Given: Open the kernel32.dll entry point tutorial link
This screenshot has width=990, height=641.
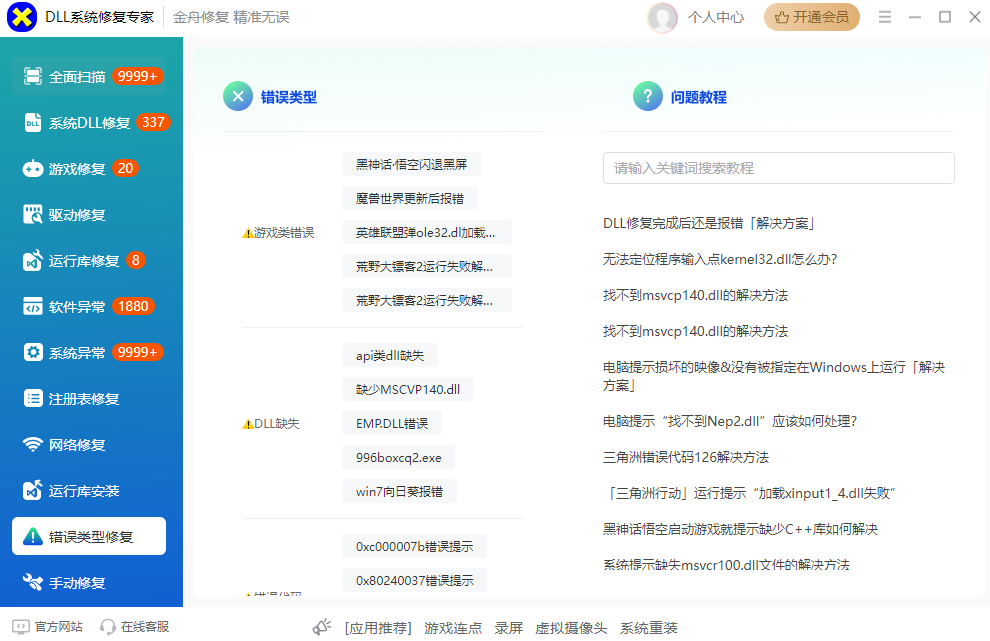Looking at the screenshot, I should (719, 259).
